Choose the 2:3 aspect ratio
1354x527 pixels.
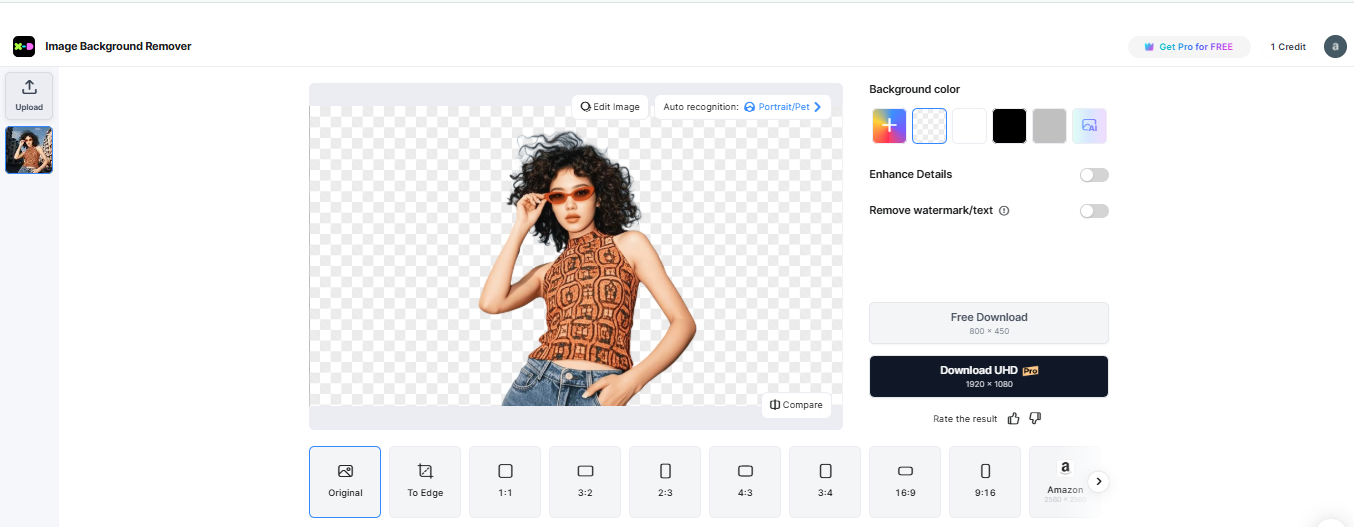[x=665, y=482]
